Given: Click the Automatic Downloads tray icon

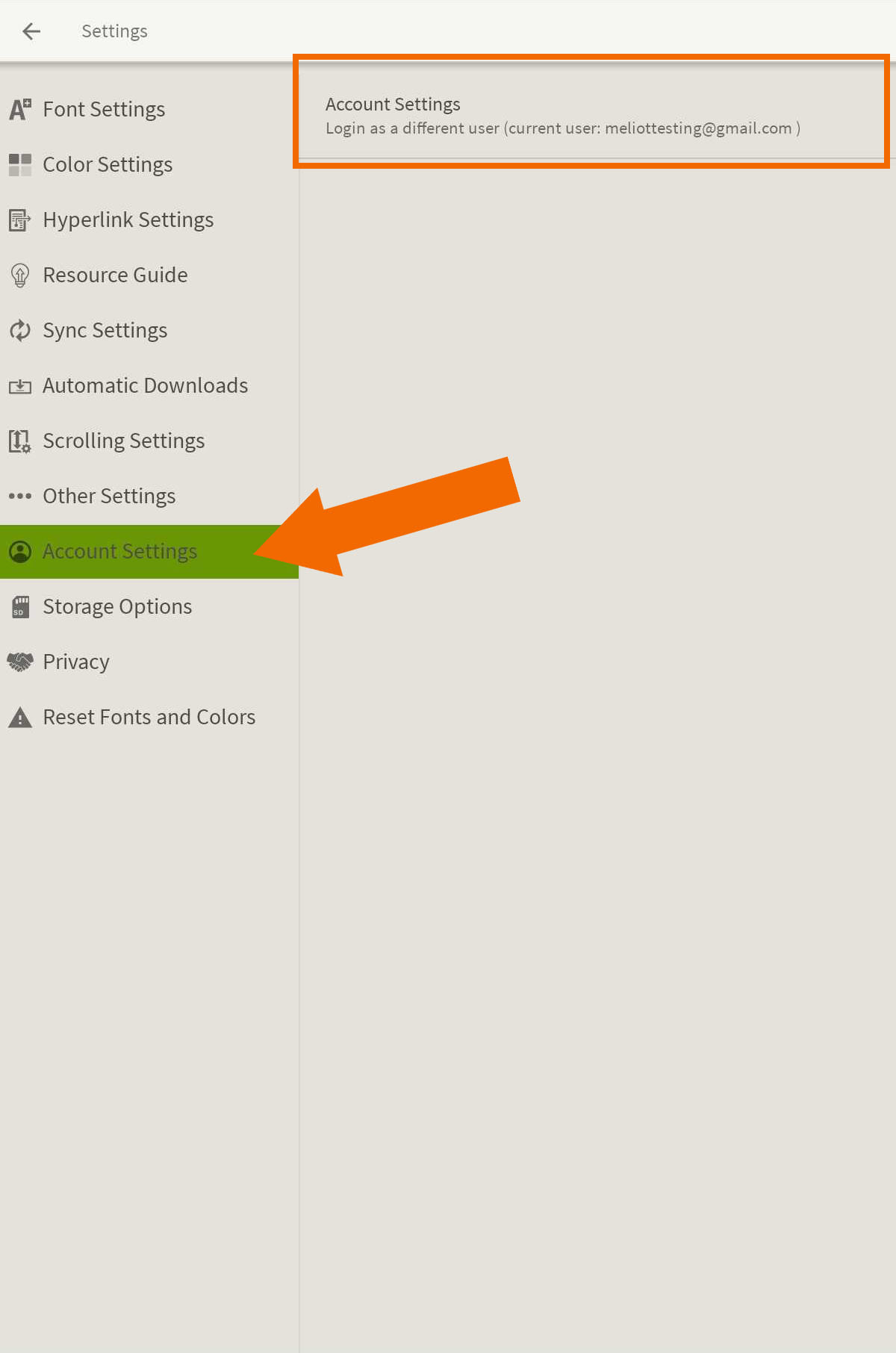Looking at the screenshot, I should (20, 386).
